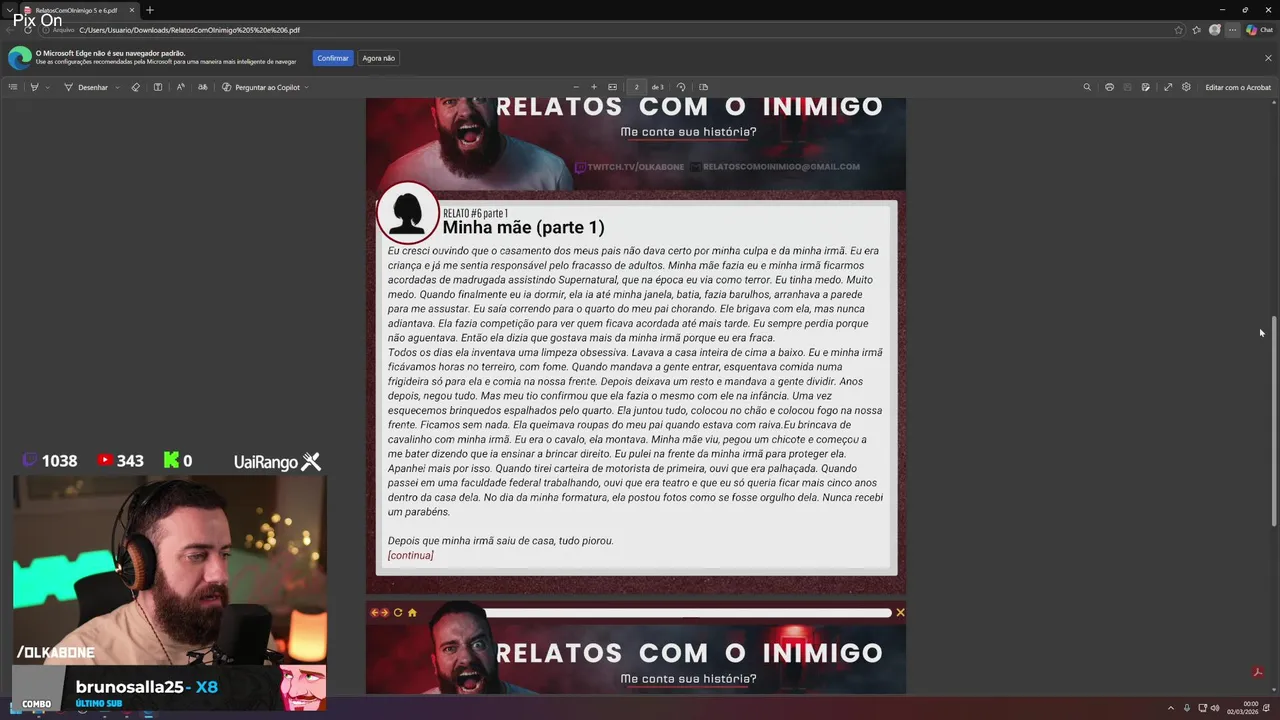Open a new browser tab
The height and width of the screenshot is (720, 1280).
150,10
